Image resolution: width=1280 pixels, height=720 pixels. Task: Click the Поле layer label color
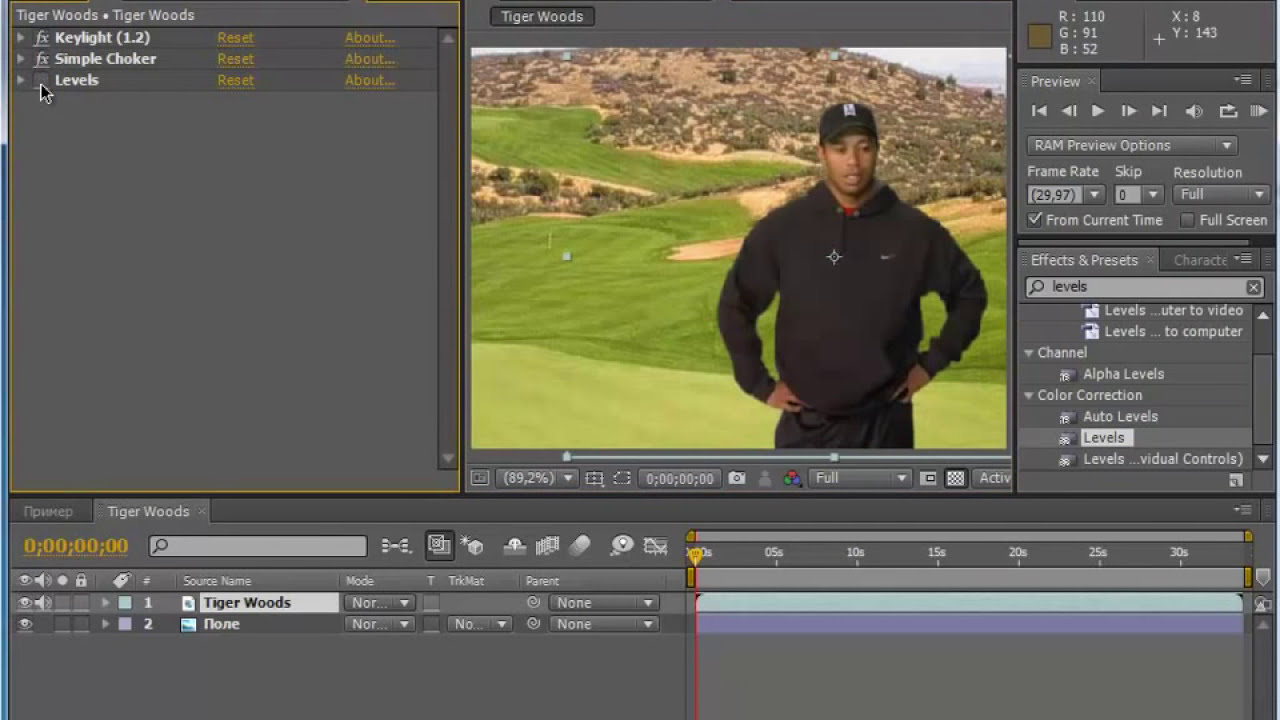pyautogui.click(x=125, y=624)
